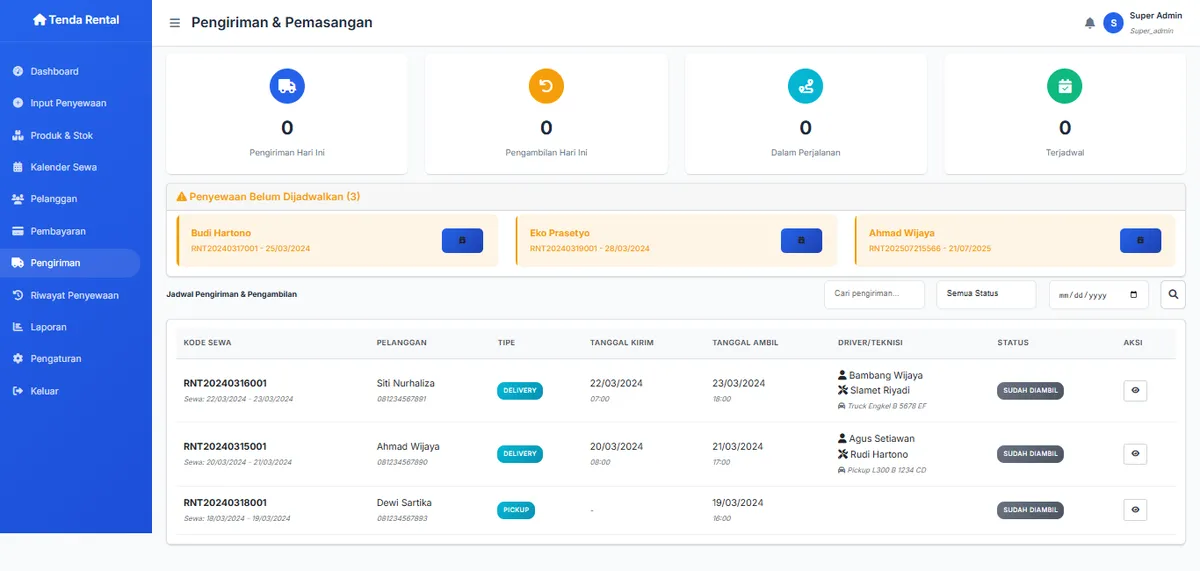
Task: Click SUDAH DIAMBIL status for RNT20240318001
Action: tap(1030, 510)
